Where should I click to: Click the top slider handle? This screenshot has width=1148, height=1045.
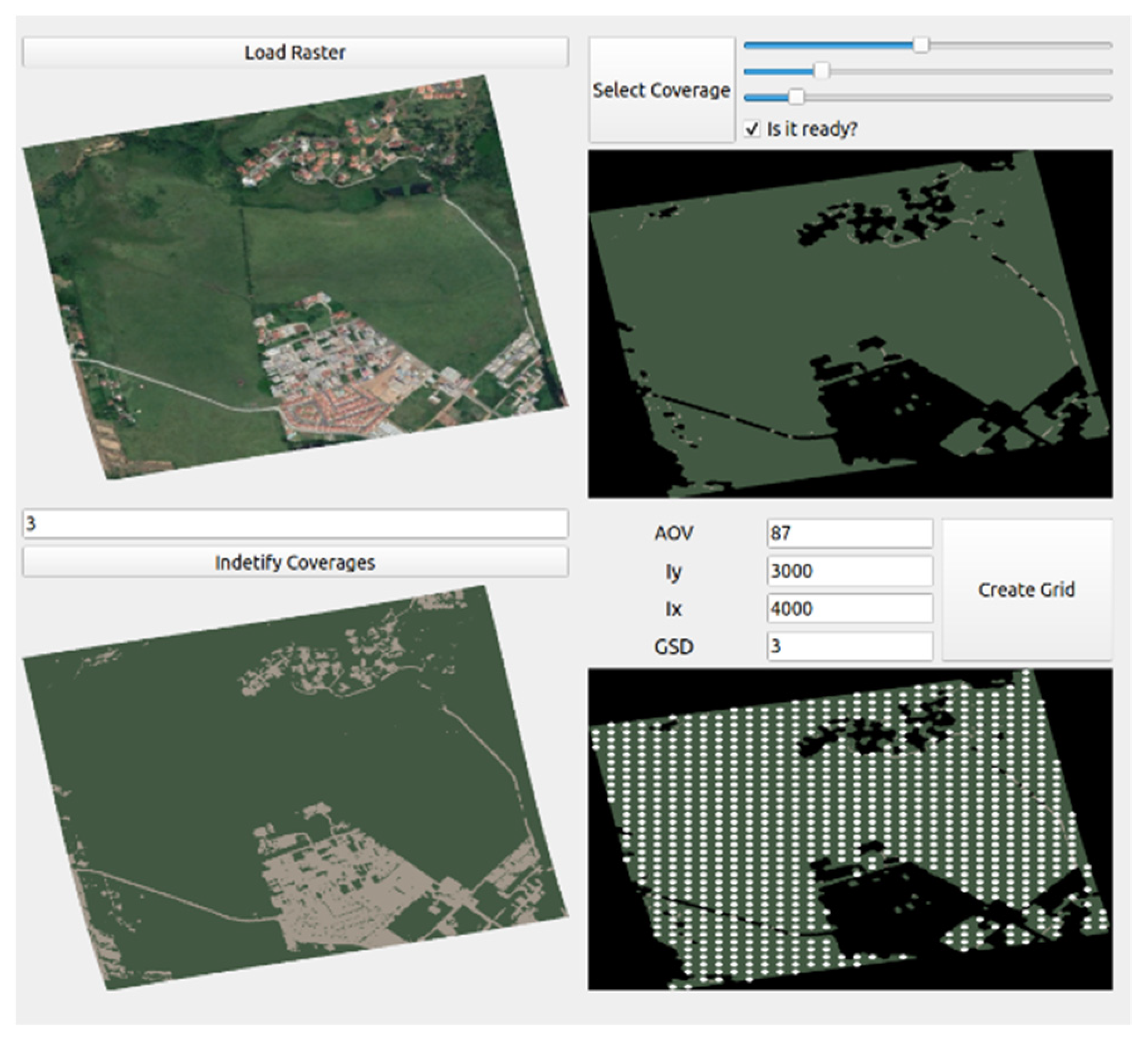tap(921, 45)
